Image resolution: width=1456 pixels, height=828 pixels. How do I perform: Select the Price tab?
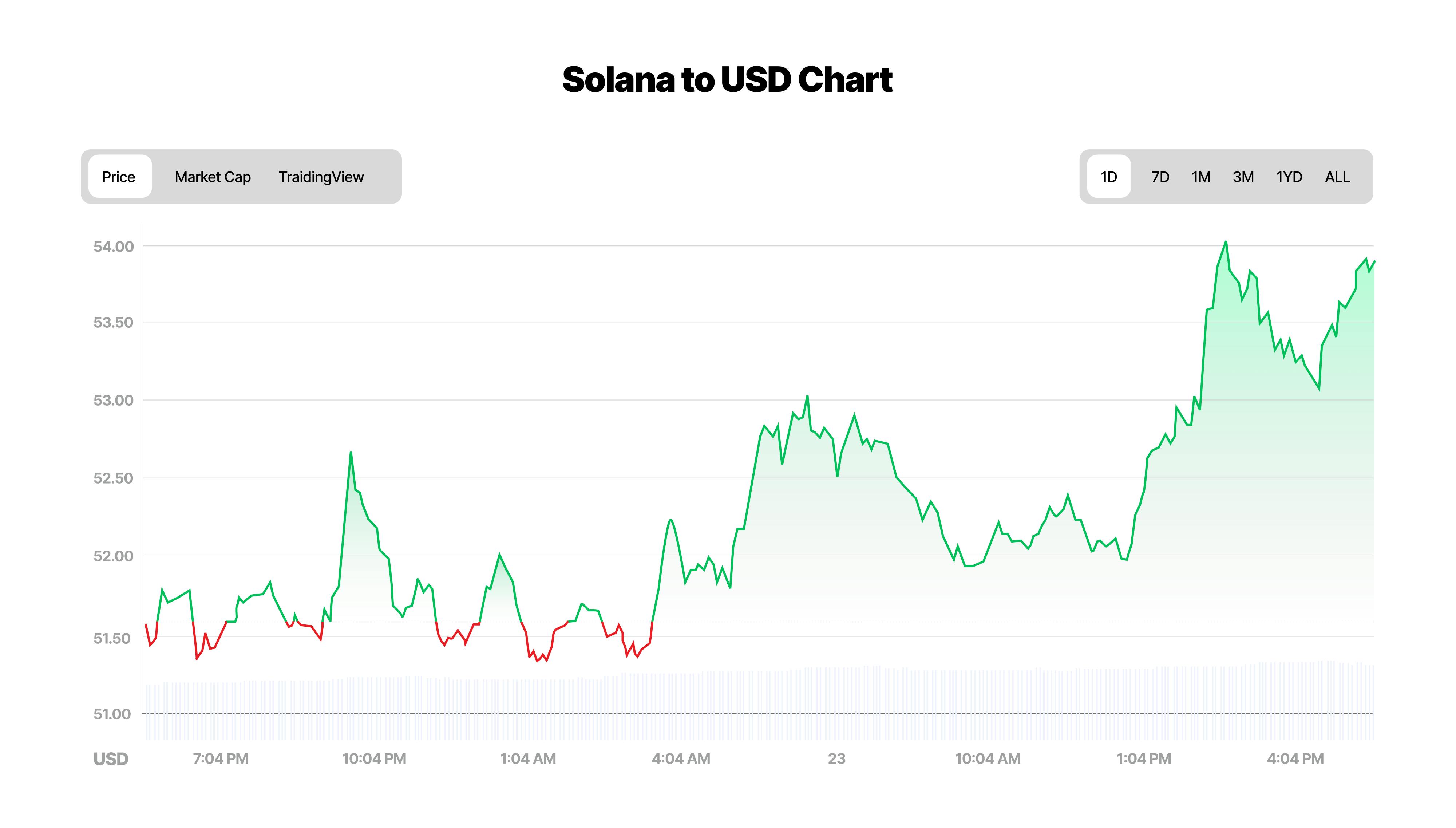(x=119, y=177)
